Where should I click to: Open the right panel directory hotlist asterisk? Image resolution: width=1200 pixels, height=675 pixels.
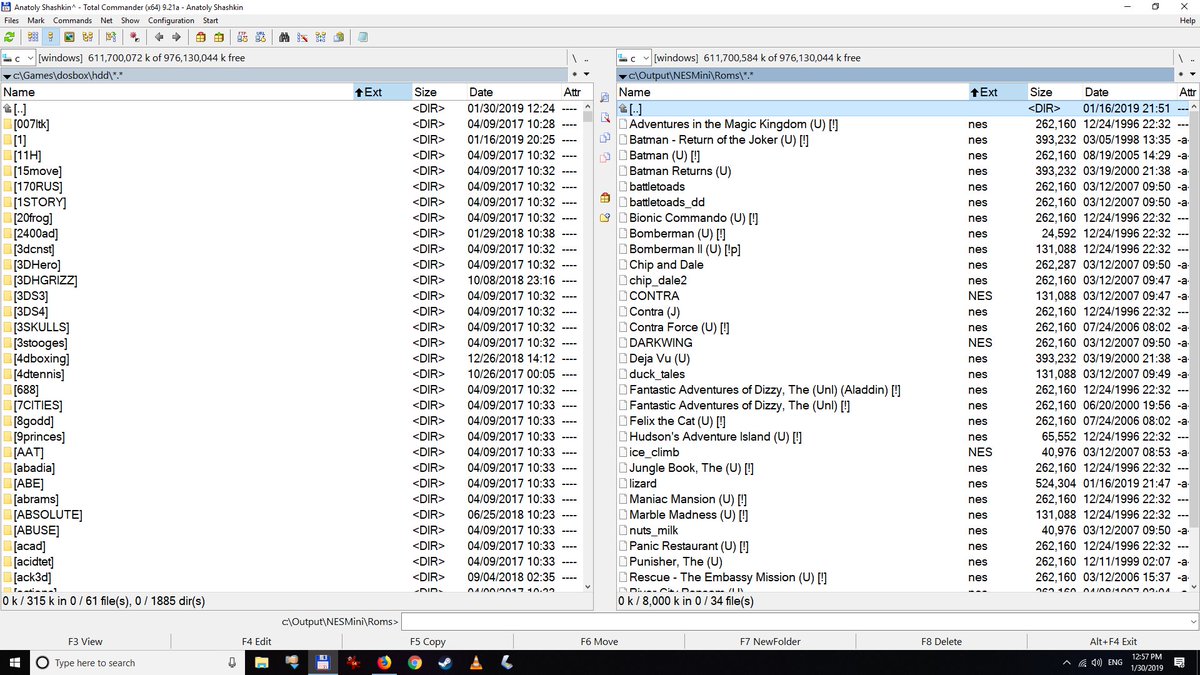(1182, 75)
